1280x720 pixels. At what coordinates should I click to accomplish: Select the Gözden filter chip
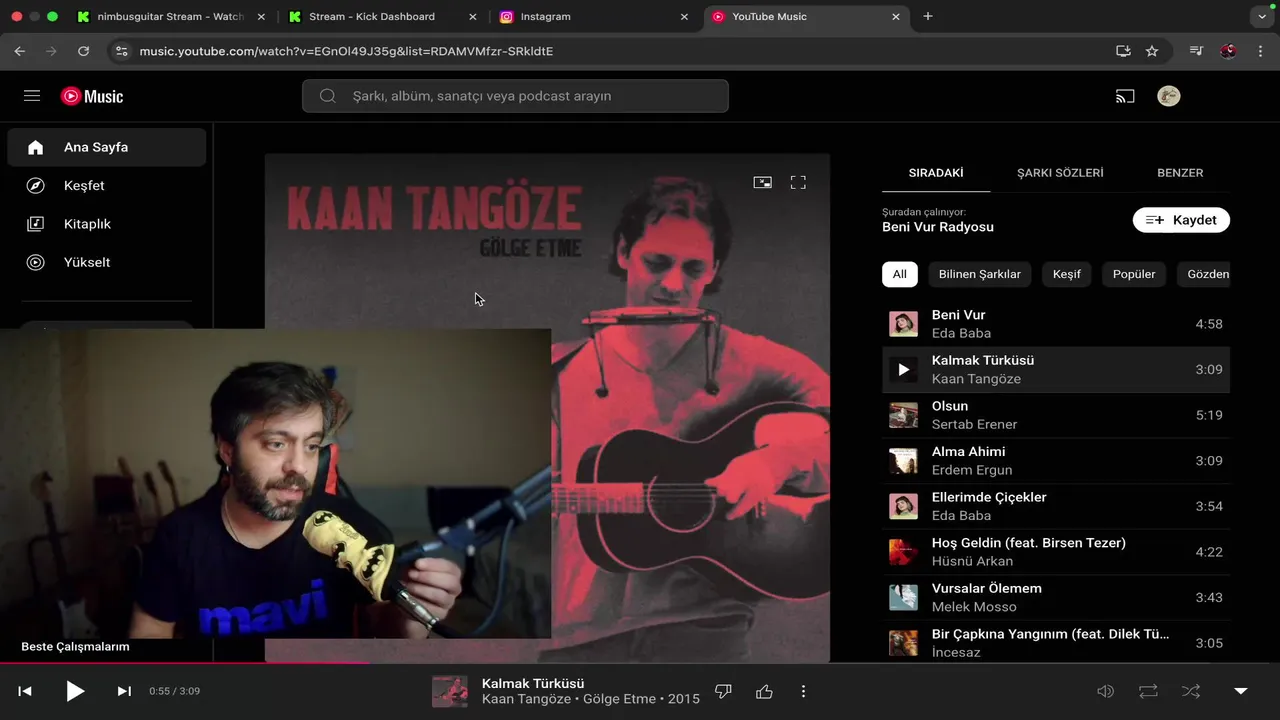coord(1204,274)
